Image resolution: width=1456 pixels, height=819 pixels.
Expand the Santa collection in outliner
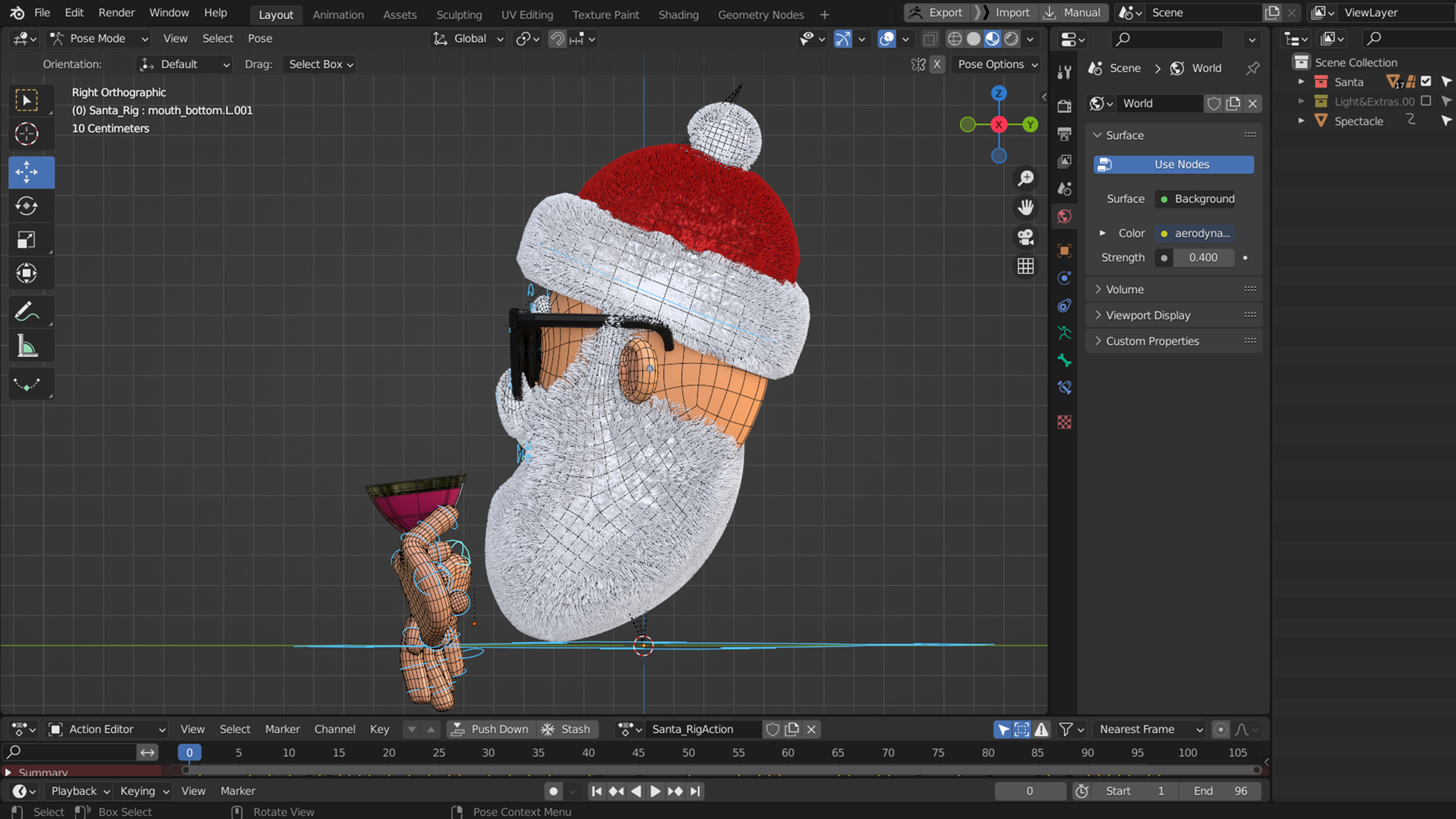point(1302,82)
